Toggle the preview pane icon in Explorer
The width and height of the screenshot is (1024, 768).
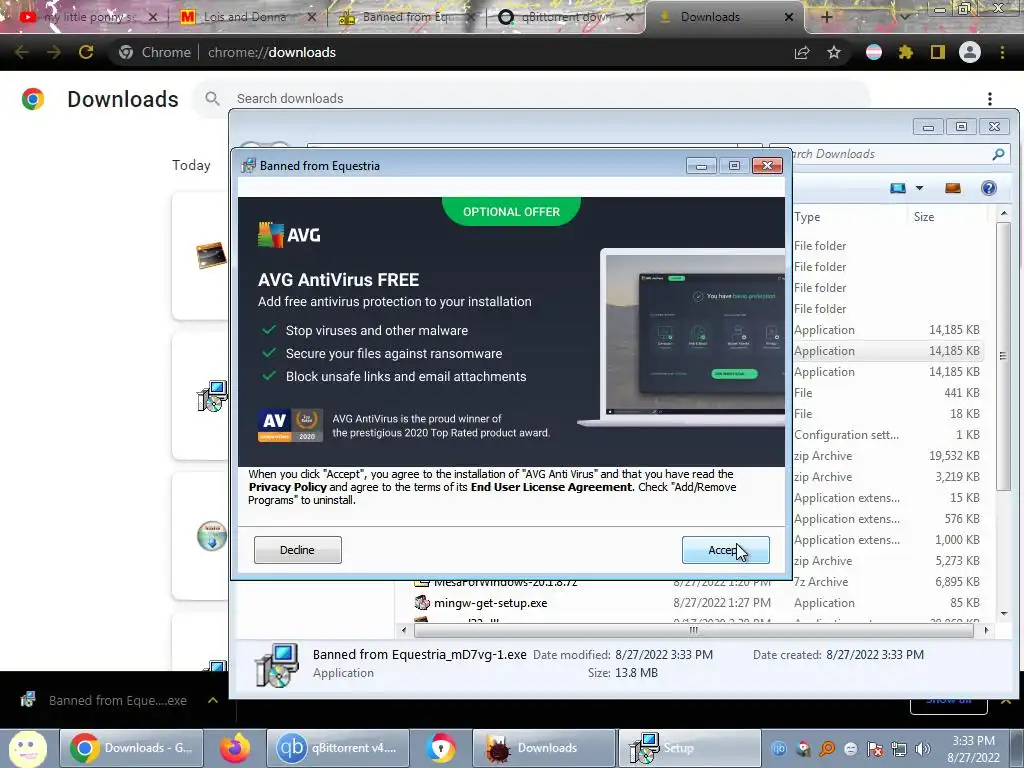(x=953, y=188)
